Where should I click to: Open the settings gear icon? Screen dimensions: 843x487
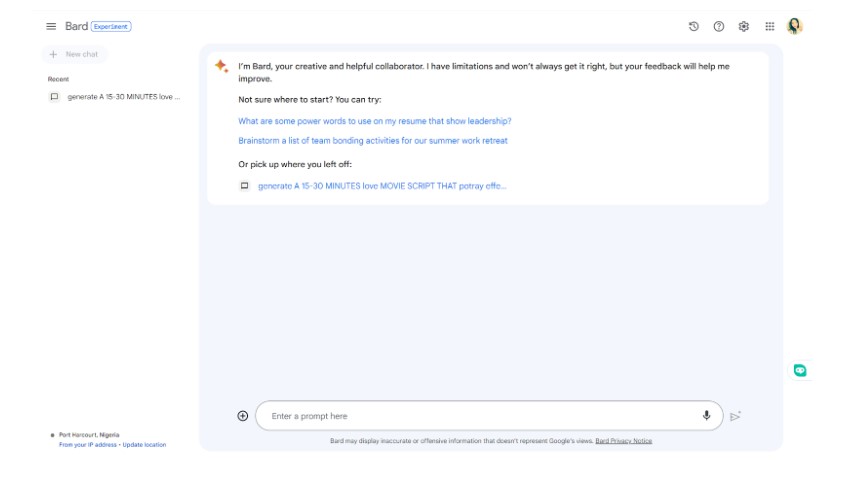743,26
